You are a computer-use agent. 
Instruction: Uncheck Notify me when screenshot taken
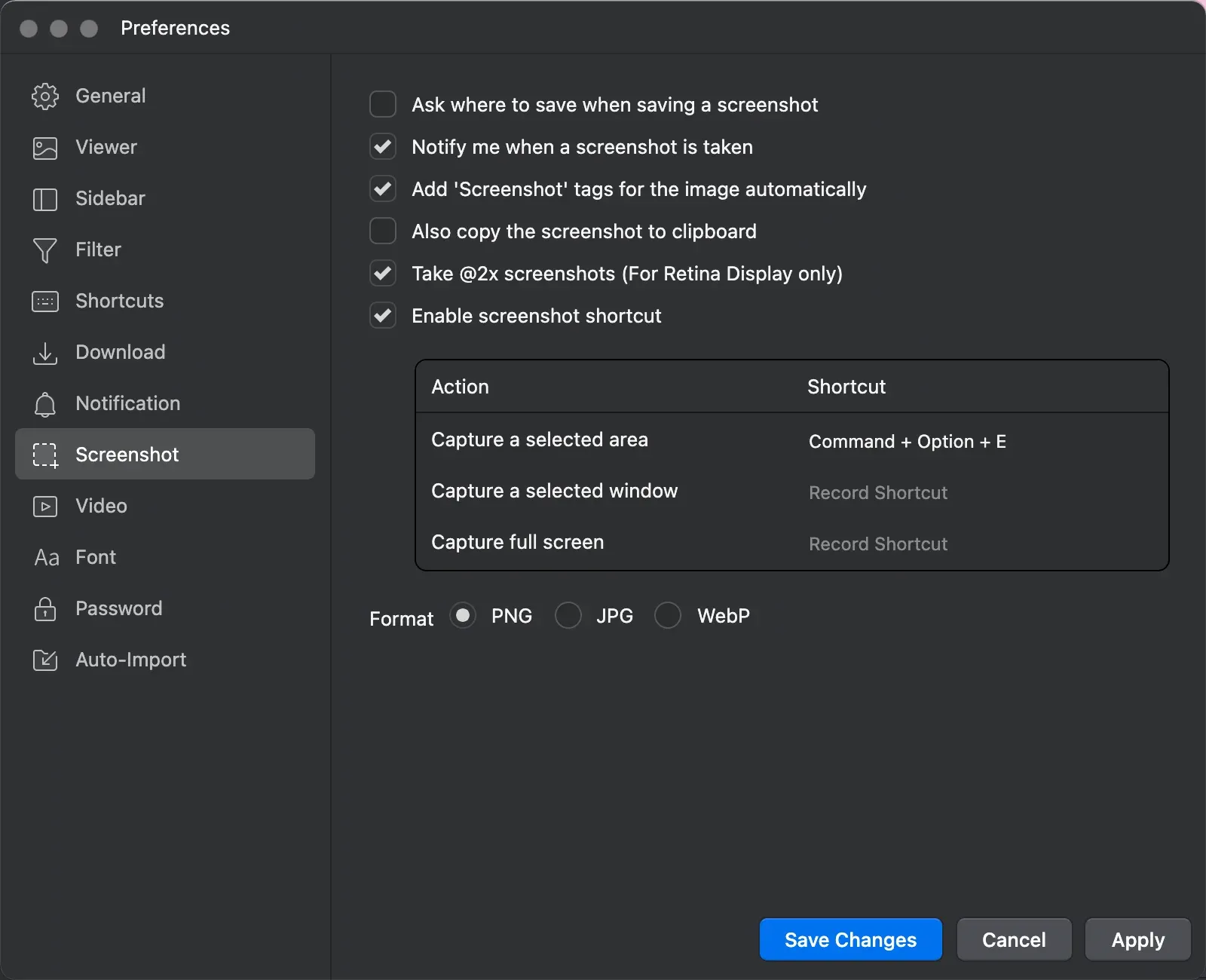pos(383,146)
